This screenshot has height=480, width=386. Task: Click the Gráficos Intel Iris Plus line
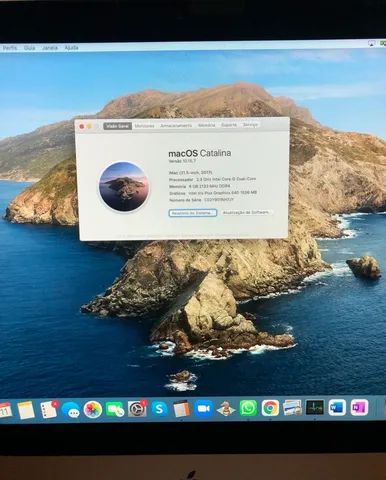pyautogui.click(x=213, y=193)
